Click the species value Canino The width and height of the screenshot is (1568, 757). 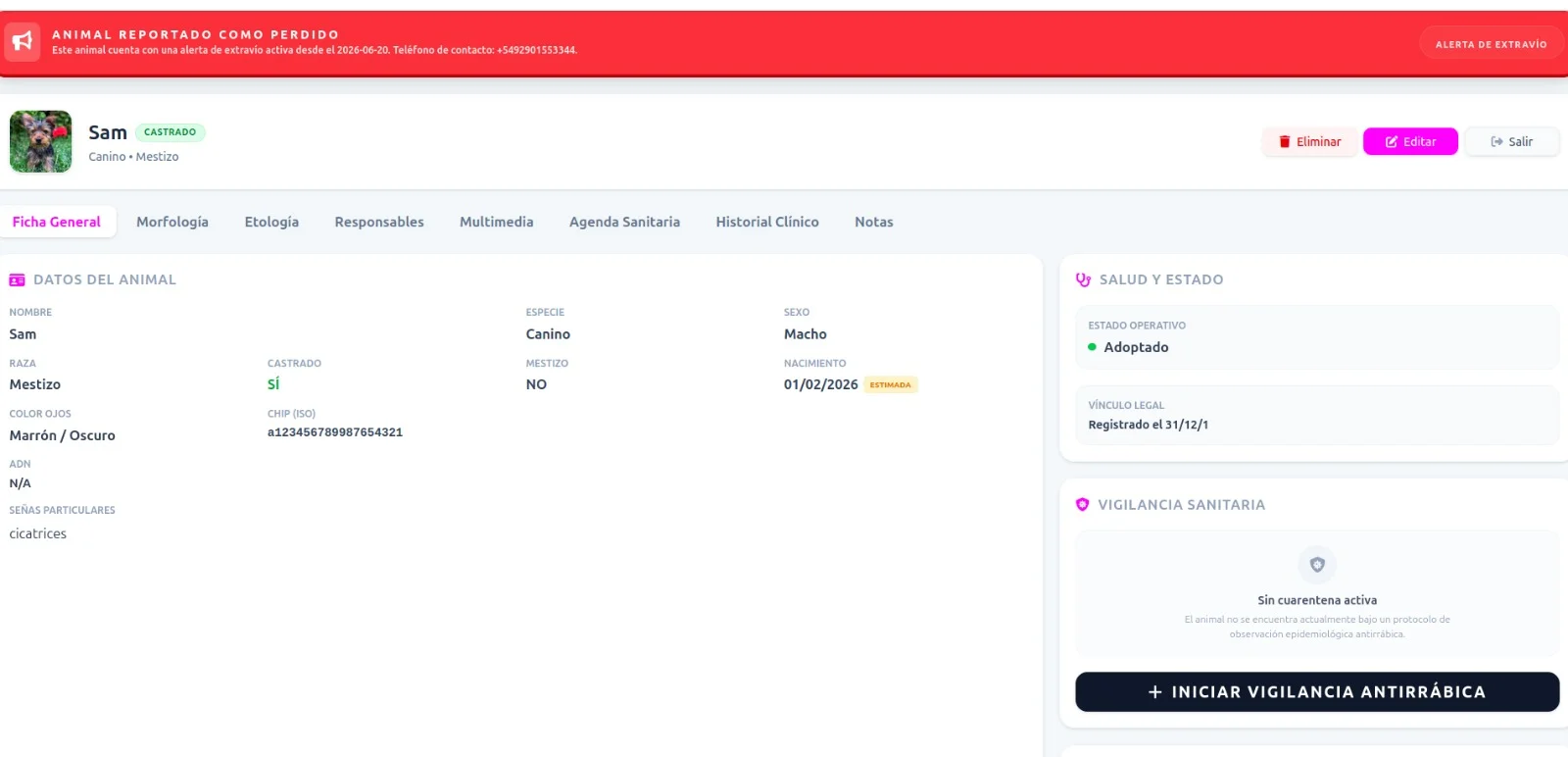pyautogui.click(x=548, y=334)
